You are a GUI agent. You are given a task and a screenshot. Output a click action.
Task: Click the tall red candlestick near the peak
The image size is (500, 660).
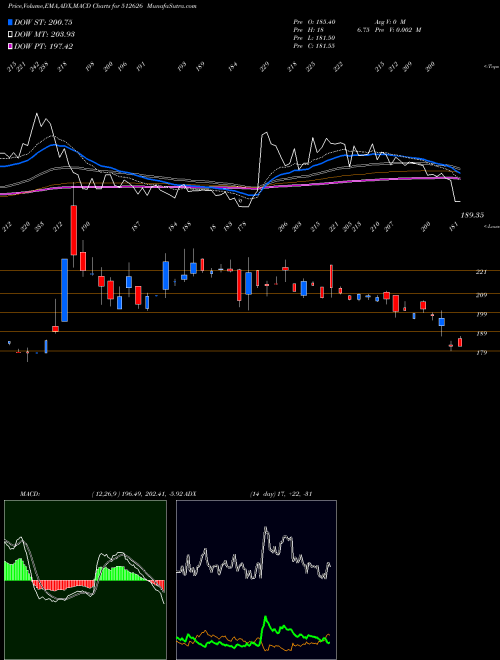[x=74, y=230]
